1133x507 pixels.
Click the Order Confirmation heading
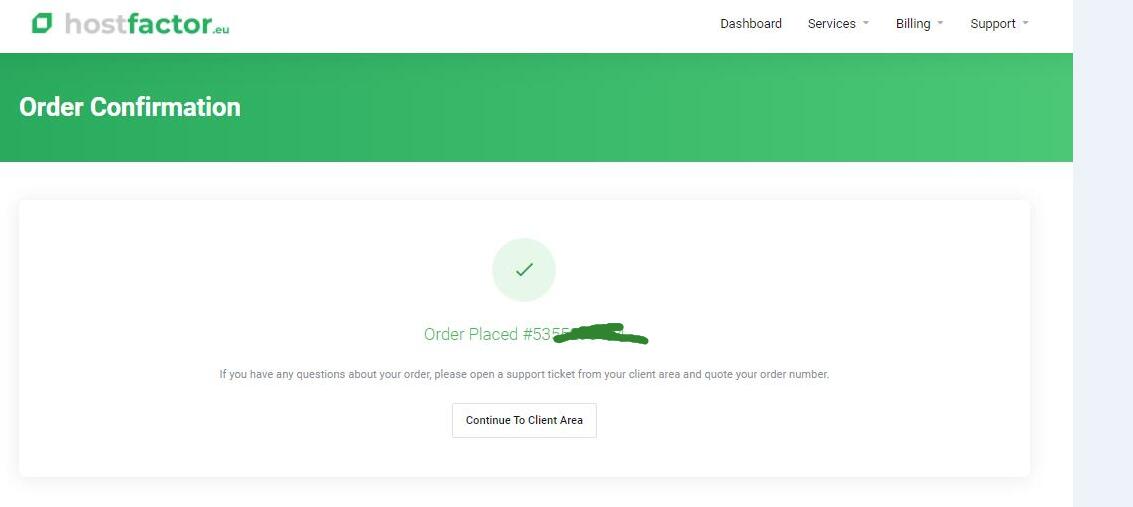tap(130, 107)
